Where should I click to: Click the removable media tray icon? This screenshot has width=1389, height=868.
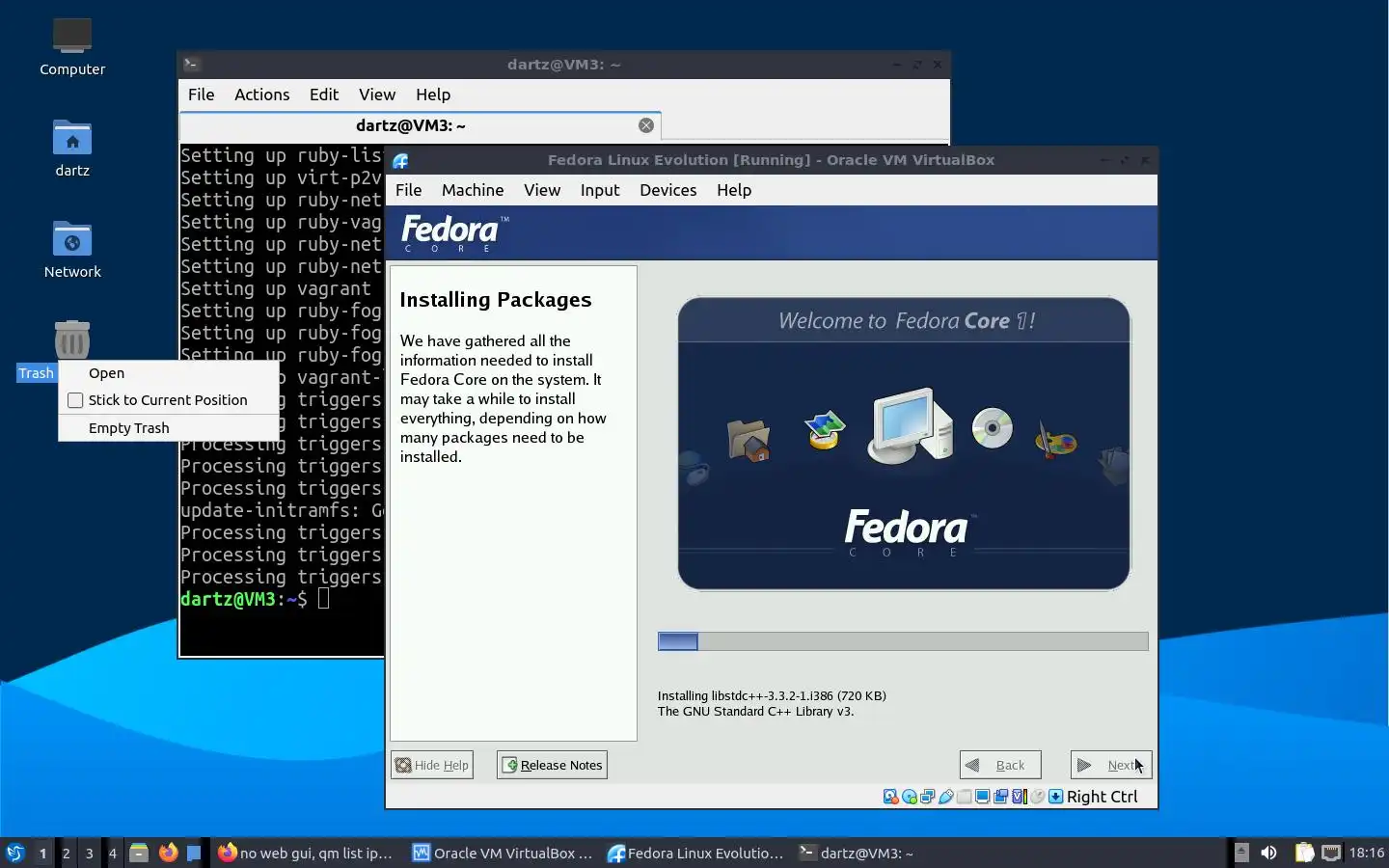click(1241, 853)
